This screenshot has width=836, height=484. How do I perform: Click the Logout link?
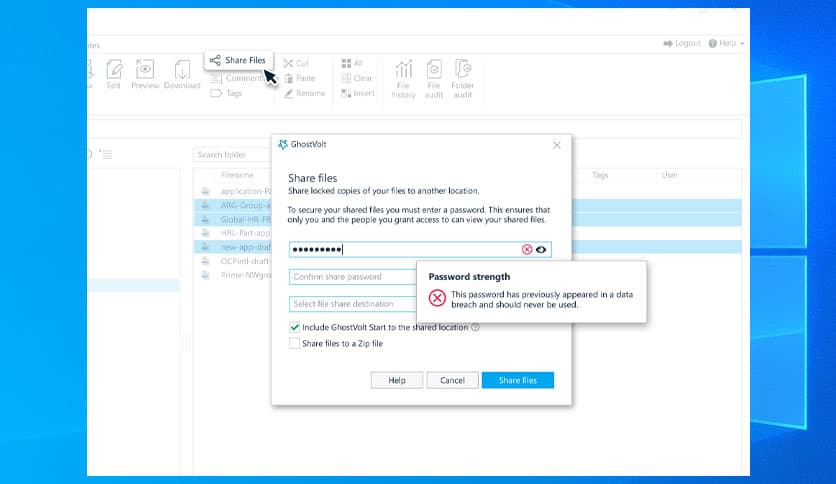[x=682, y=43]
